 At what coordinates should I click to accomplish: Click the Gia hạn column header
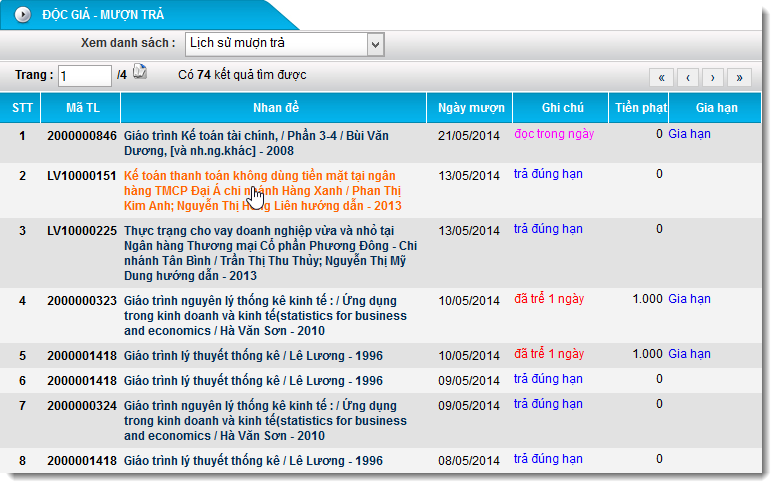click(715, 108)
